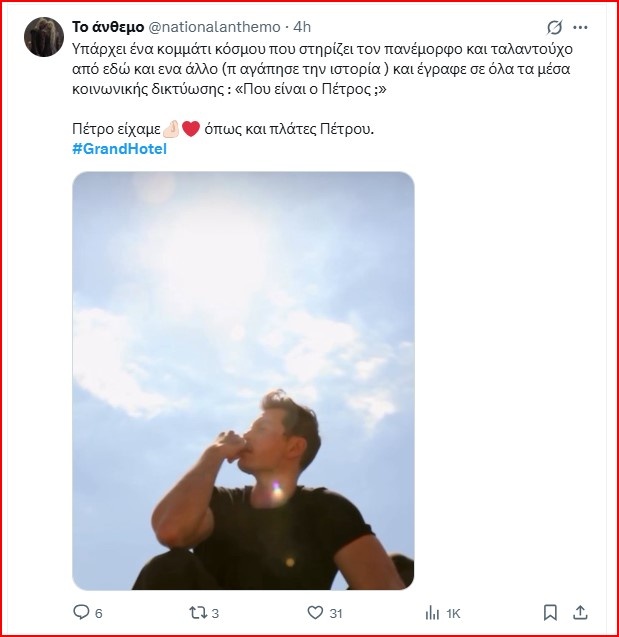Open view analytics bar-chart icon
Viewport: 619px width, 637px height.
[x=433, y=612]
